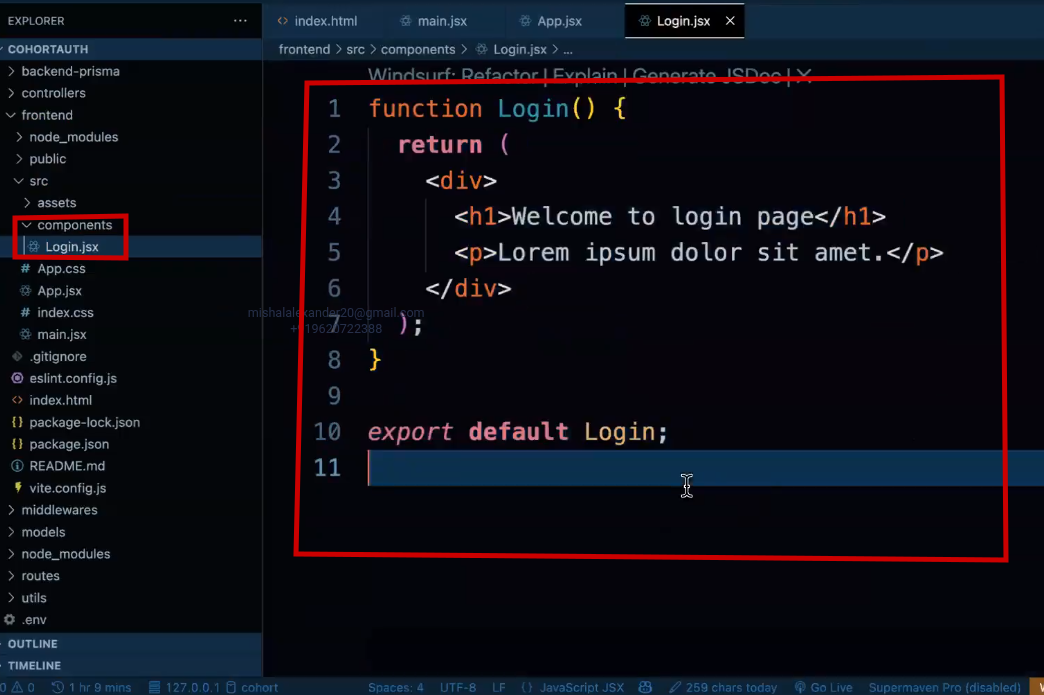Open 1 hr 9 mins time tracker
The image size is (1044, 695).
[92, 688]
